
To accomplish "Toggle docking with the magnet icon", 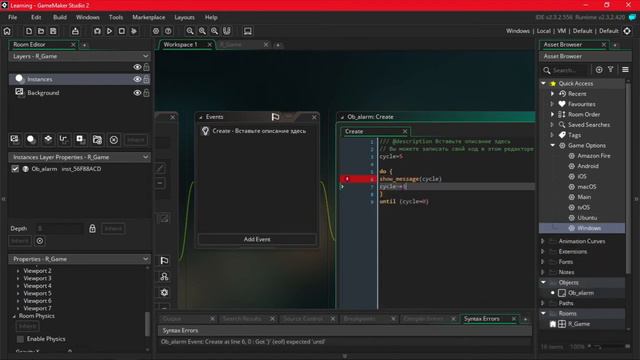I will 227,31.
